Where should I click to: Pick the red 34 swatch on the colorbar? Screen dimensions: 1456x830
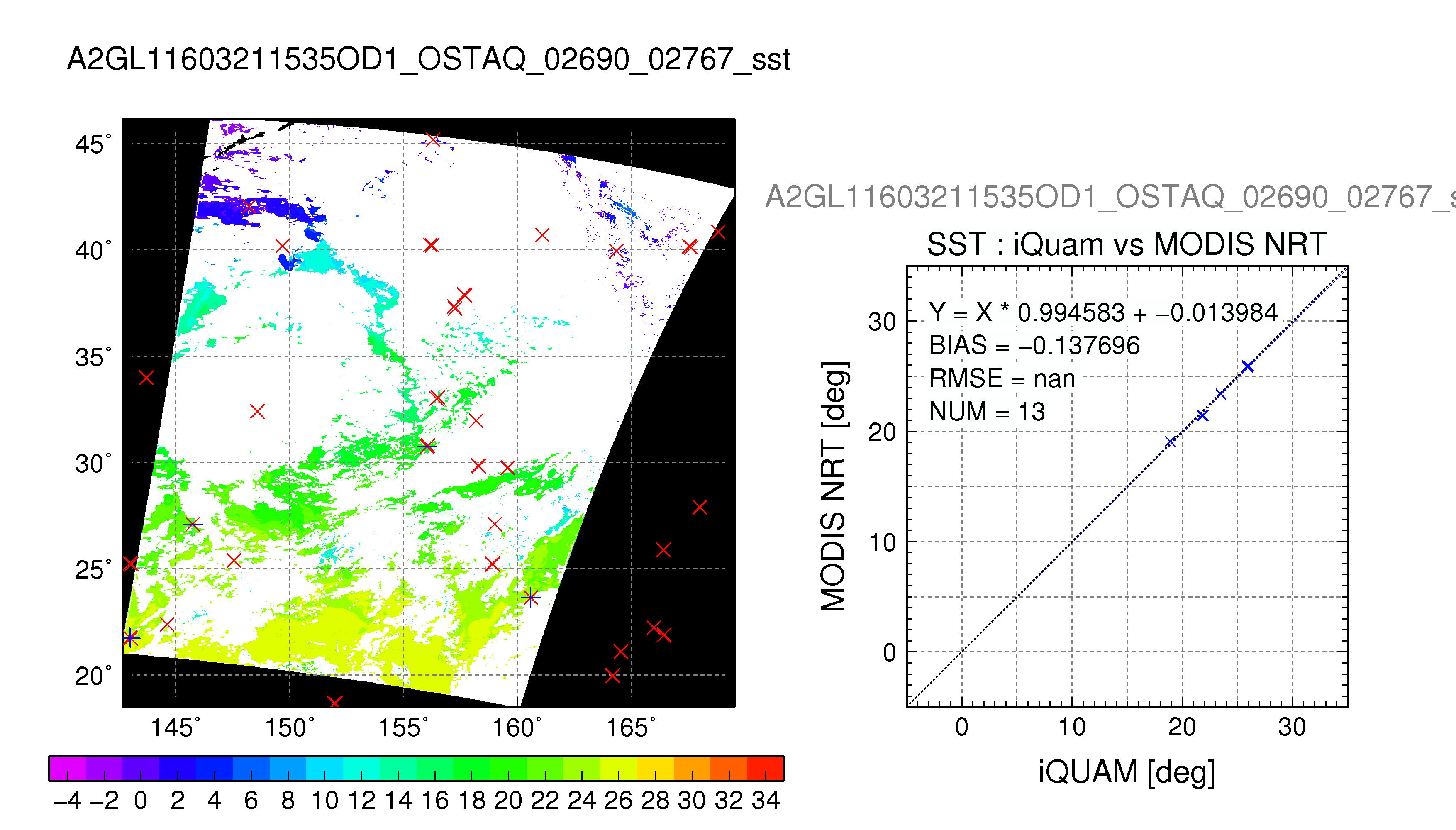coord(765,769)
